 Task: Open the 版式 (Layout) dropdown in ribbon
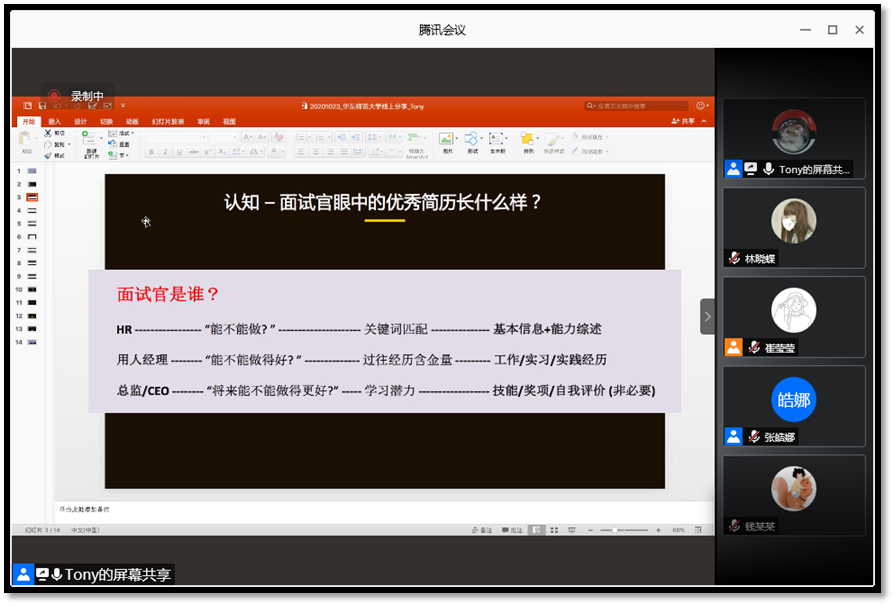[125, 133]
